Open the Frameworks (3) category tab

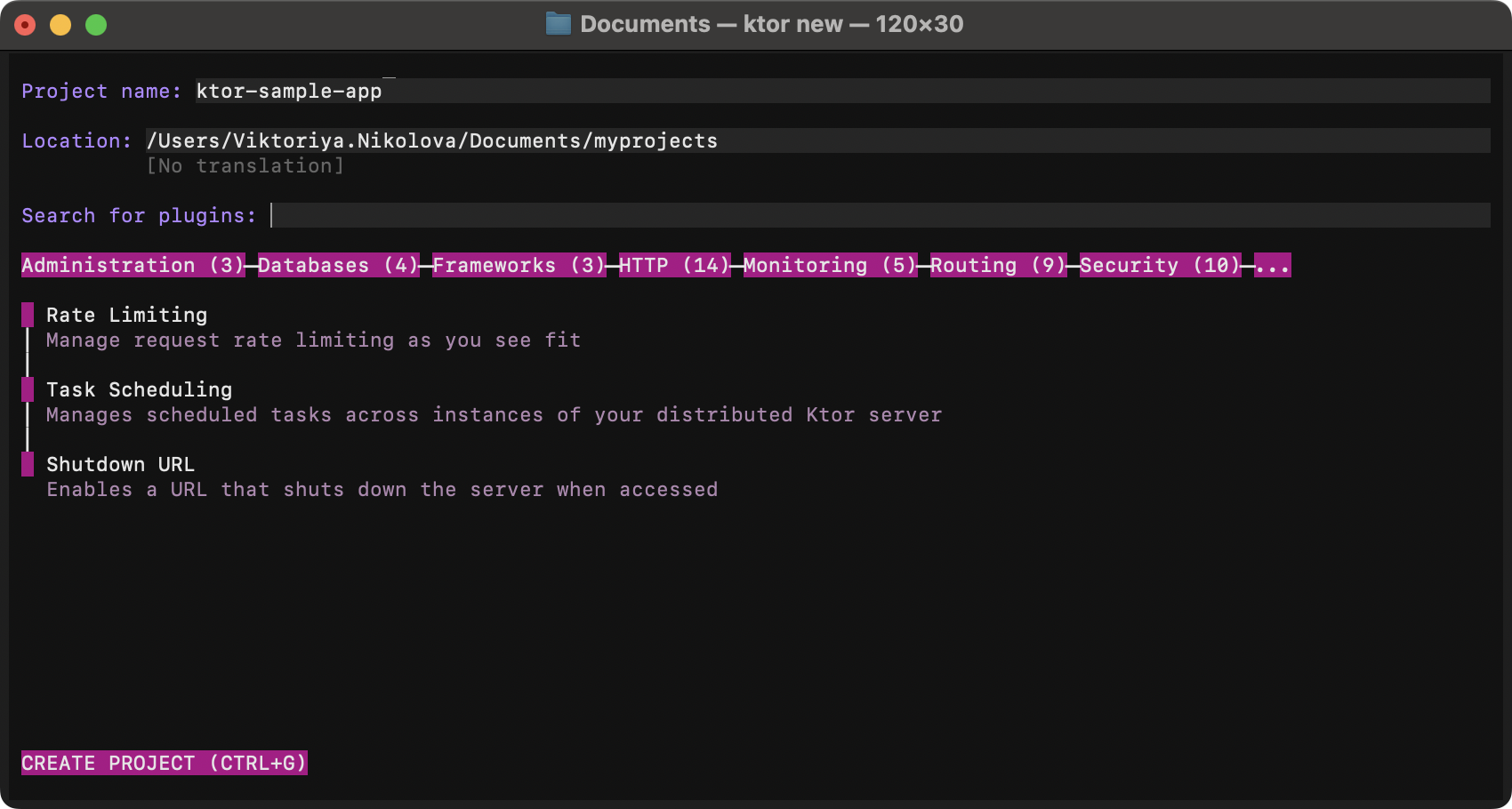coord(519,265)
